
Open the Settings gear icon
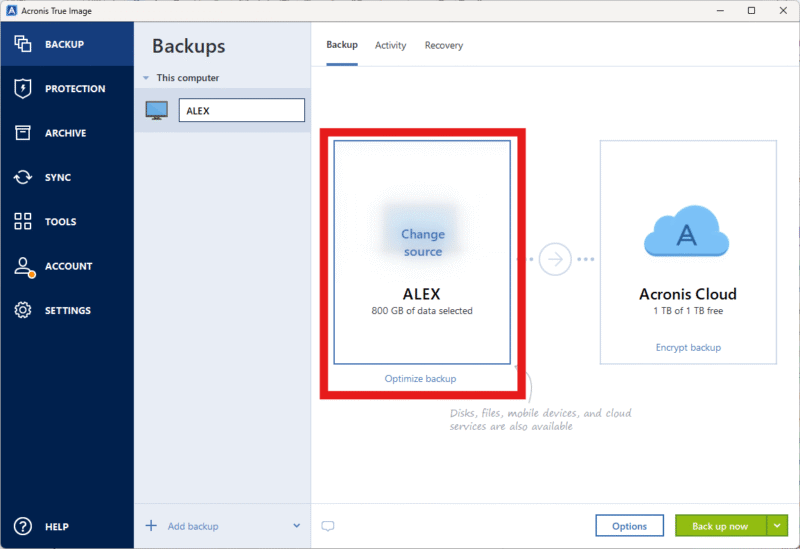22,310
